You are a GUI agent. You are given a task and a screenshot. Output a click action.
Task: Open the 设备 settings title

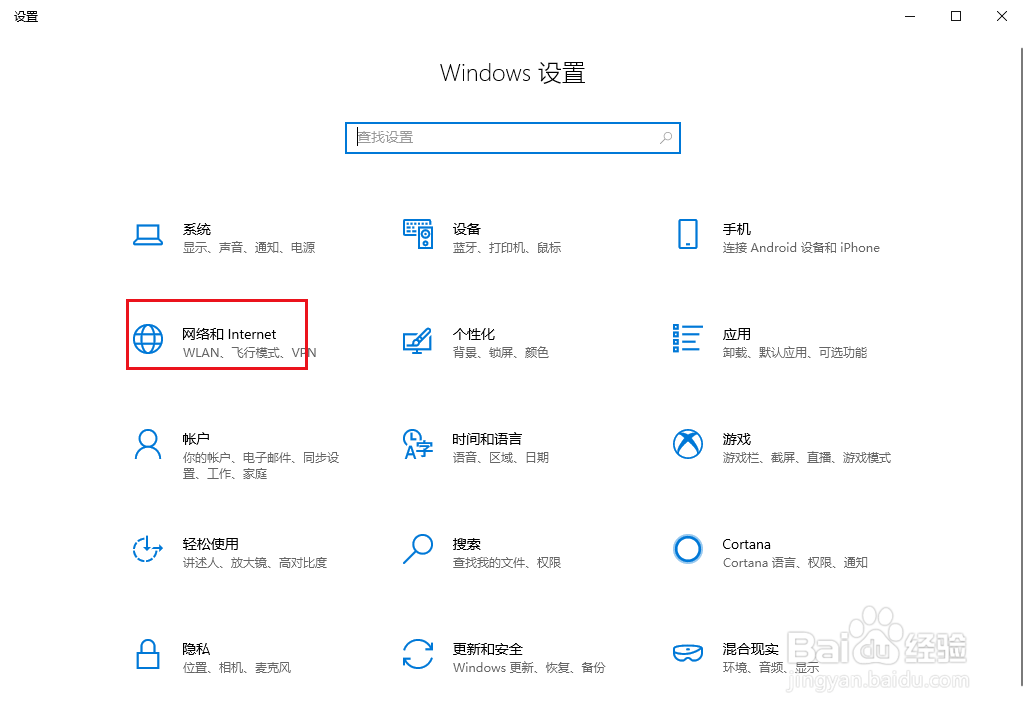467,229
